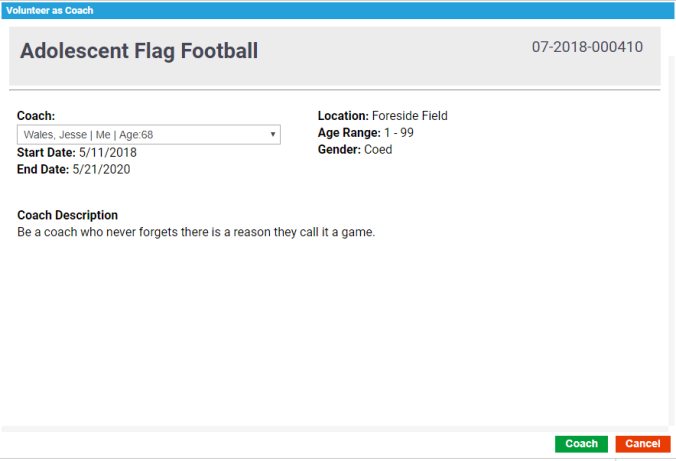Select the activity number 07-2018-000410

coord(587,47)
